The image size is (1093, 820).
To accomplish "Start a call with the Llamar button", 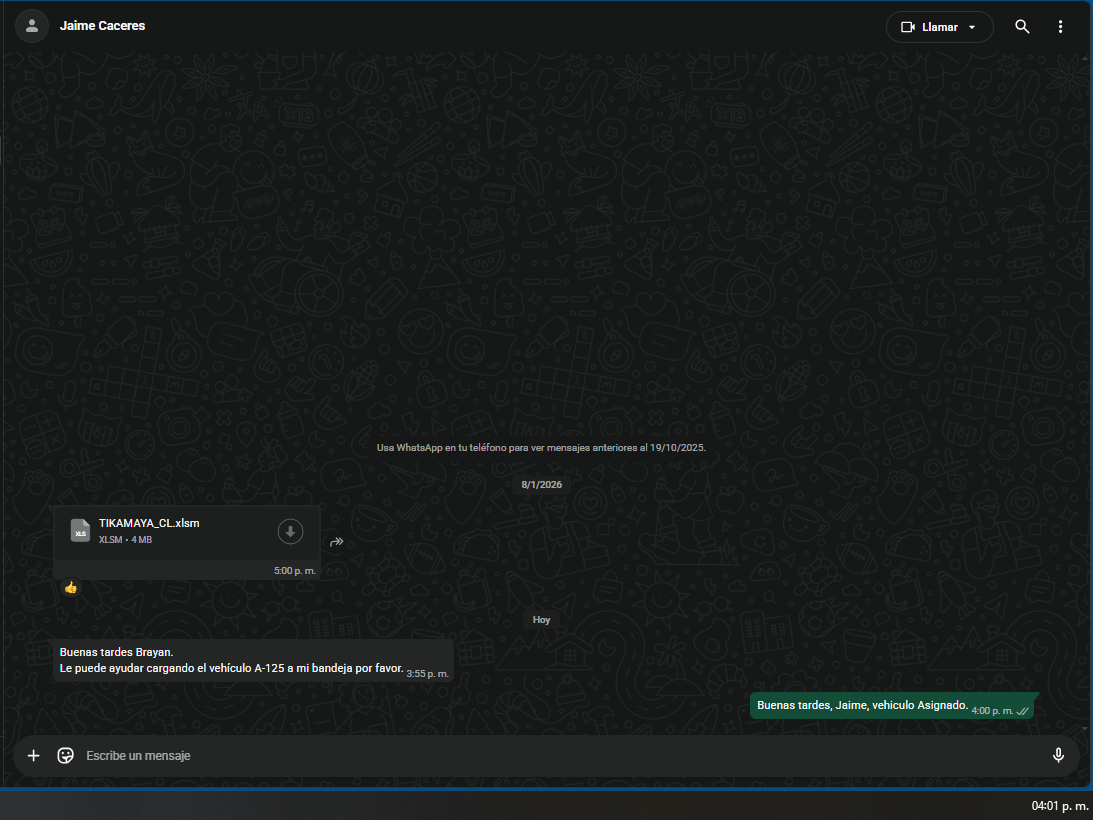I will coord(928,27).
